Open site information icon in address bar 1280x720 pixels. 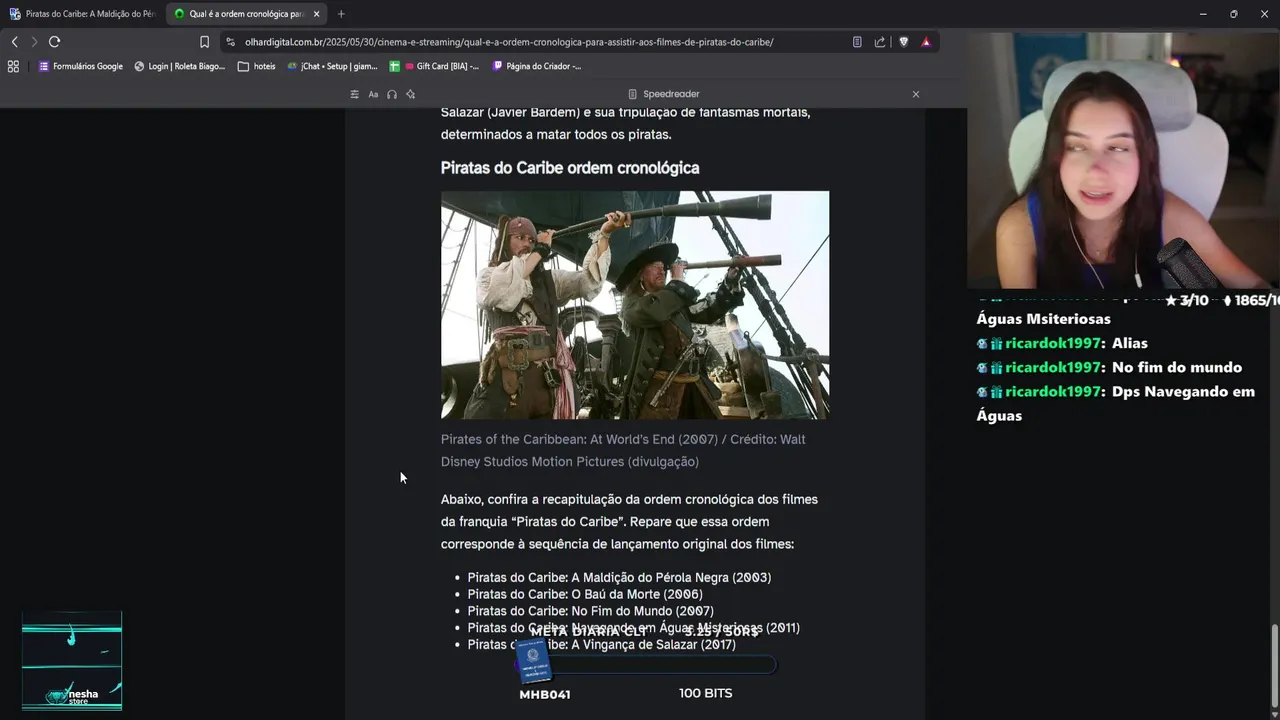click(230, 42)
